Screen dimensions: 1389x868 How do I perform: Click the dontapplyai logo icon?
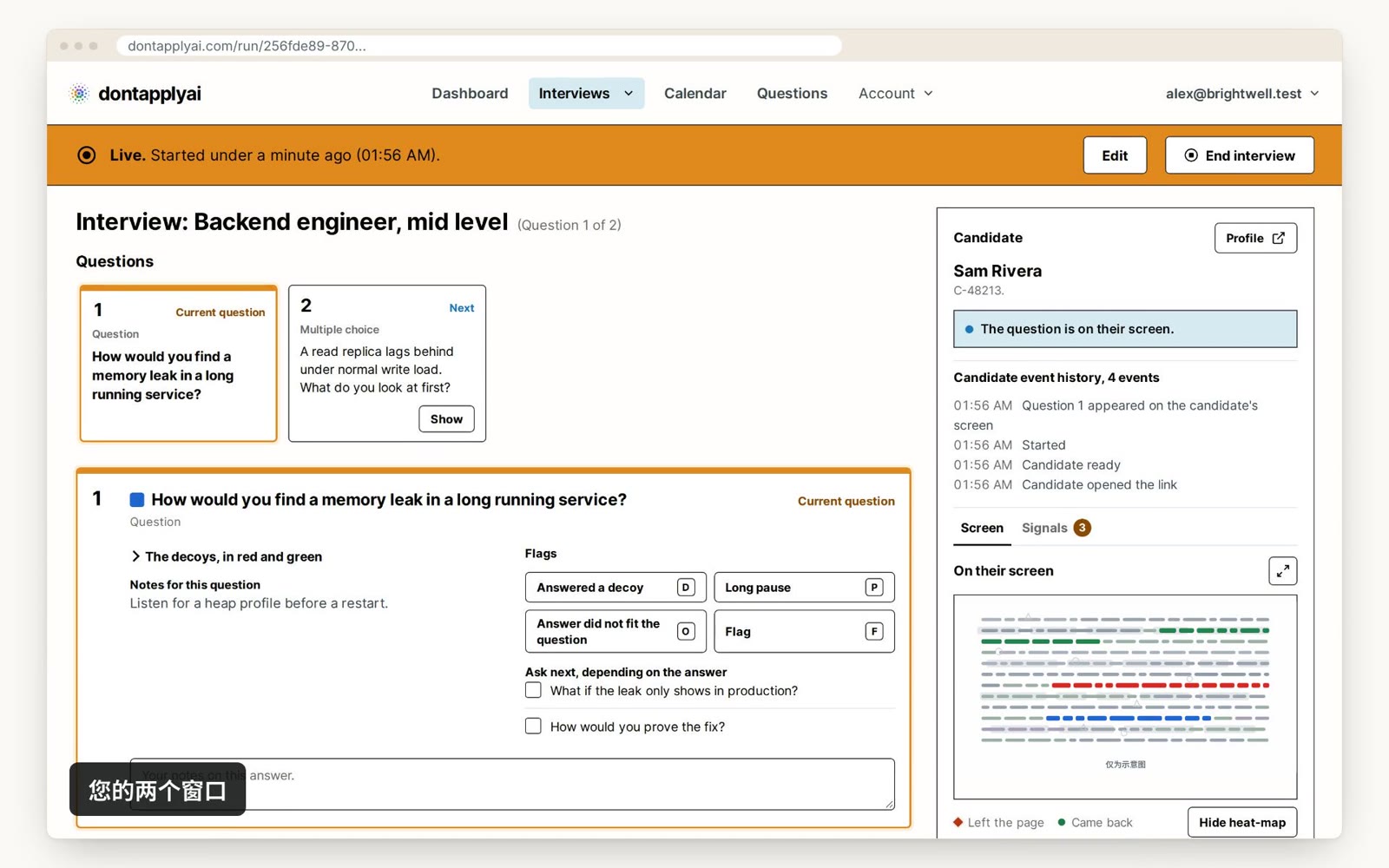(x=79, y=94)
